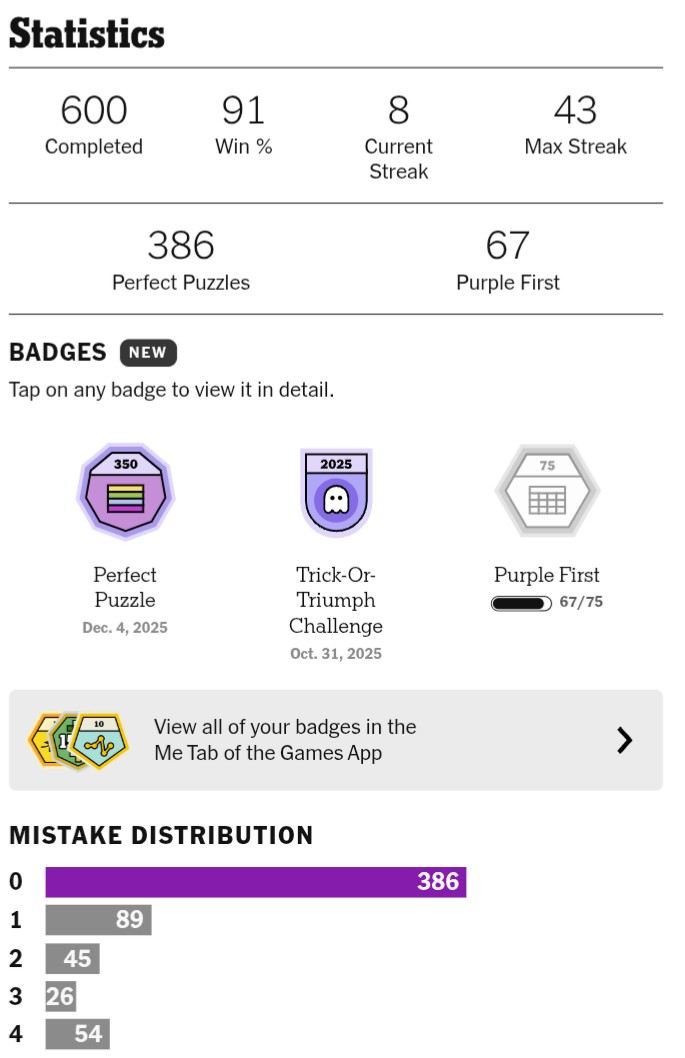Click the 45 two-mistakes bar
Viewport: 685px width, 1058px height.
click(72, 958)
